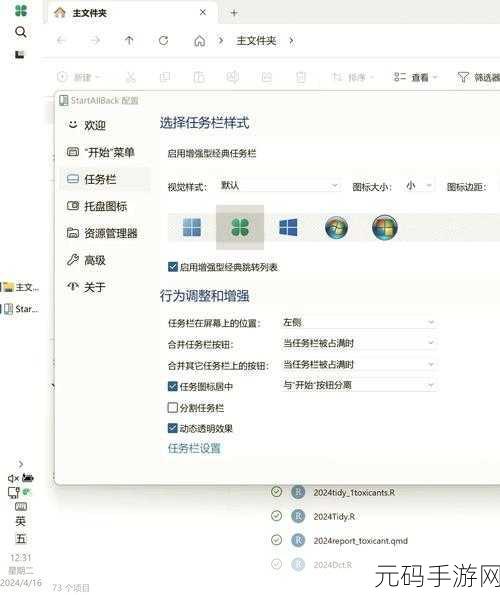Open the "开始"菜单 section

pyautogui.click(x=104, y=152)
